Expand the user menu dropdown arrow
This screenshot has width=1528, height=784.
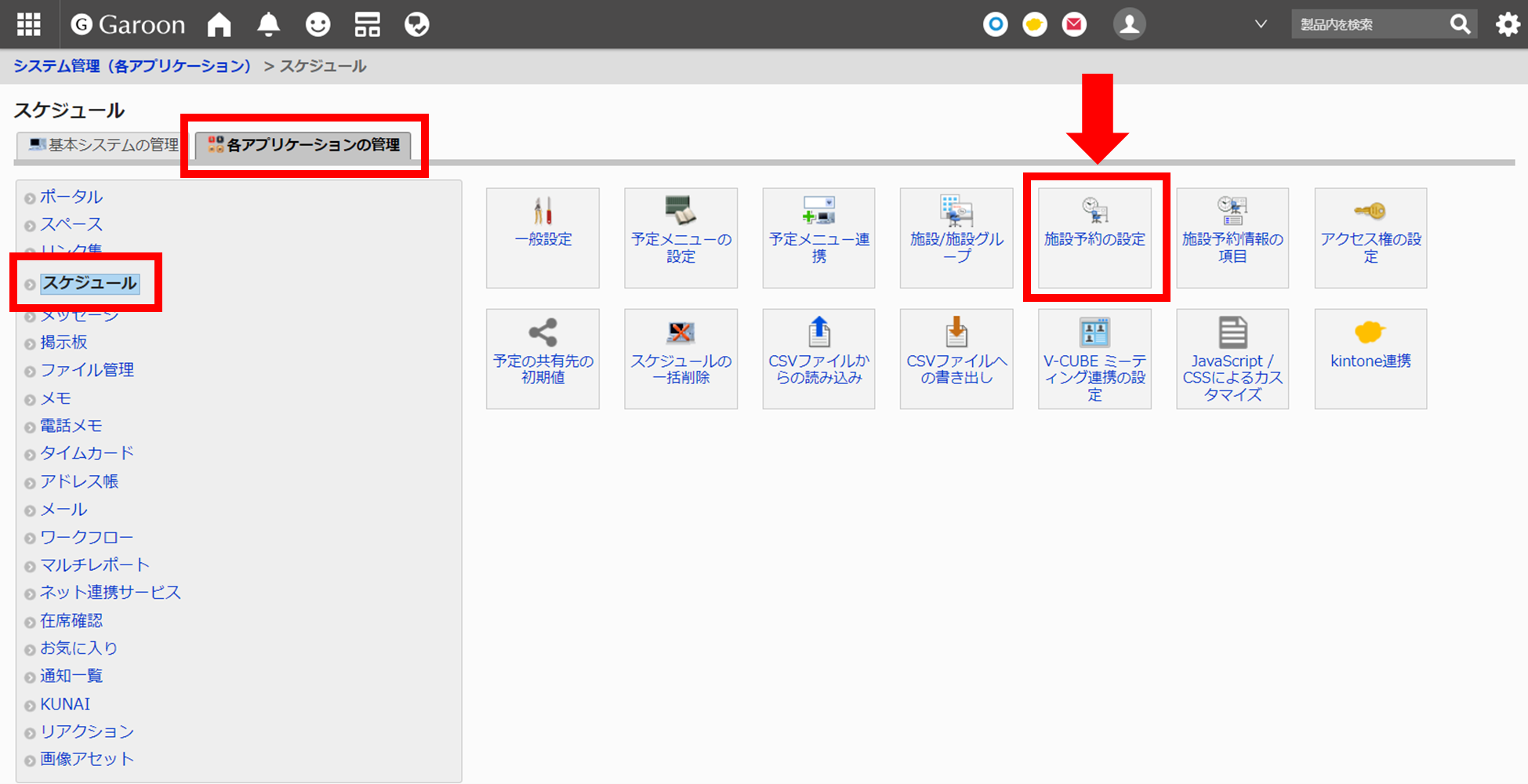point(1261,24)
